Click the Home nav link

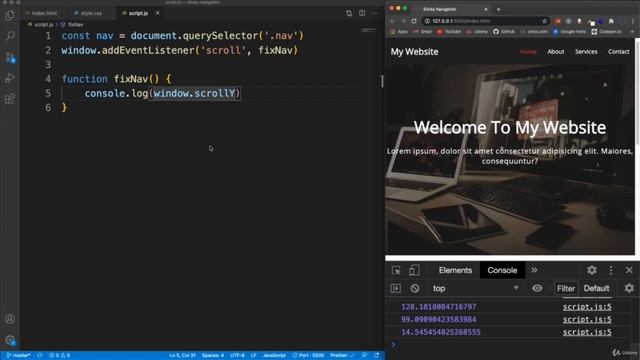(528, 51)
